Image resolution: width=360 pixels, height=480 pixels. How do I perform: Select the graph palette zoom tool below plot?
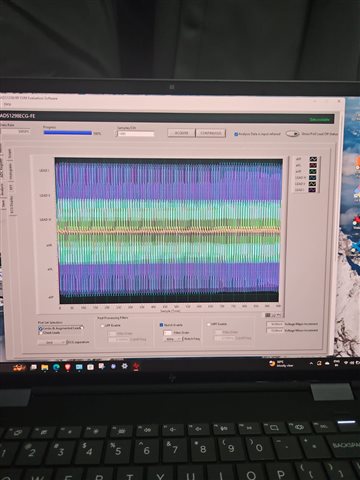point(275,315)
